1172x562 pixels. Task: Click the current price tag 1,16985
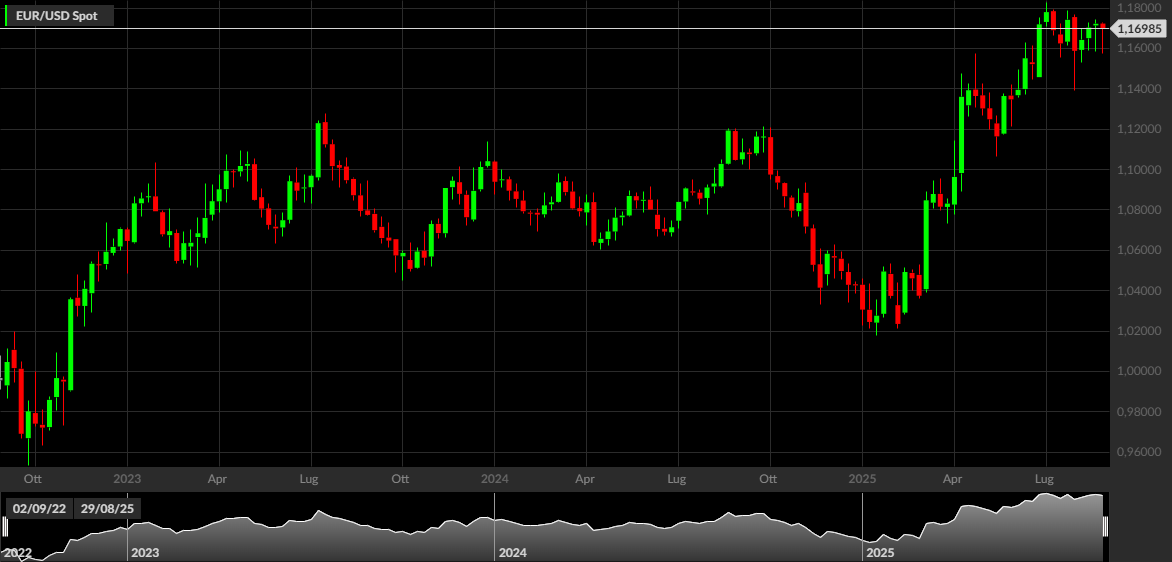[x=1139, y=29]
